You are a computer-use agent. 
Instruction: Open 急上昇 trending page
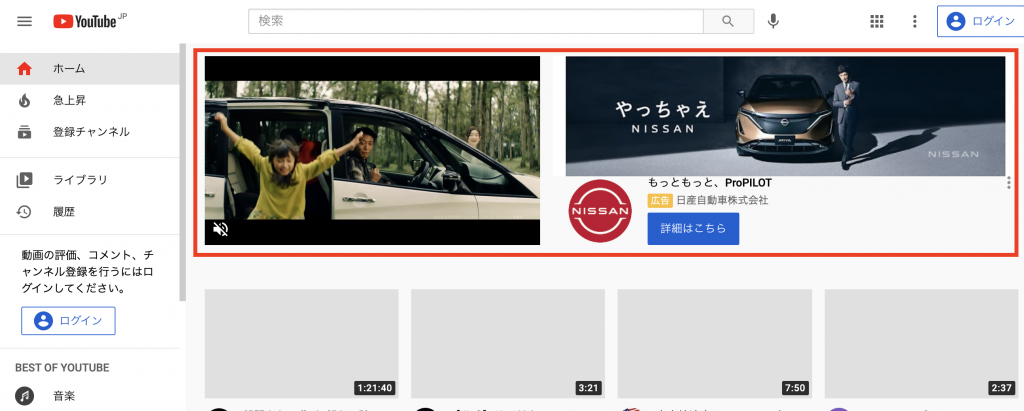coord(89,101)
